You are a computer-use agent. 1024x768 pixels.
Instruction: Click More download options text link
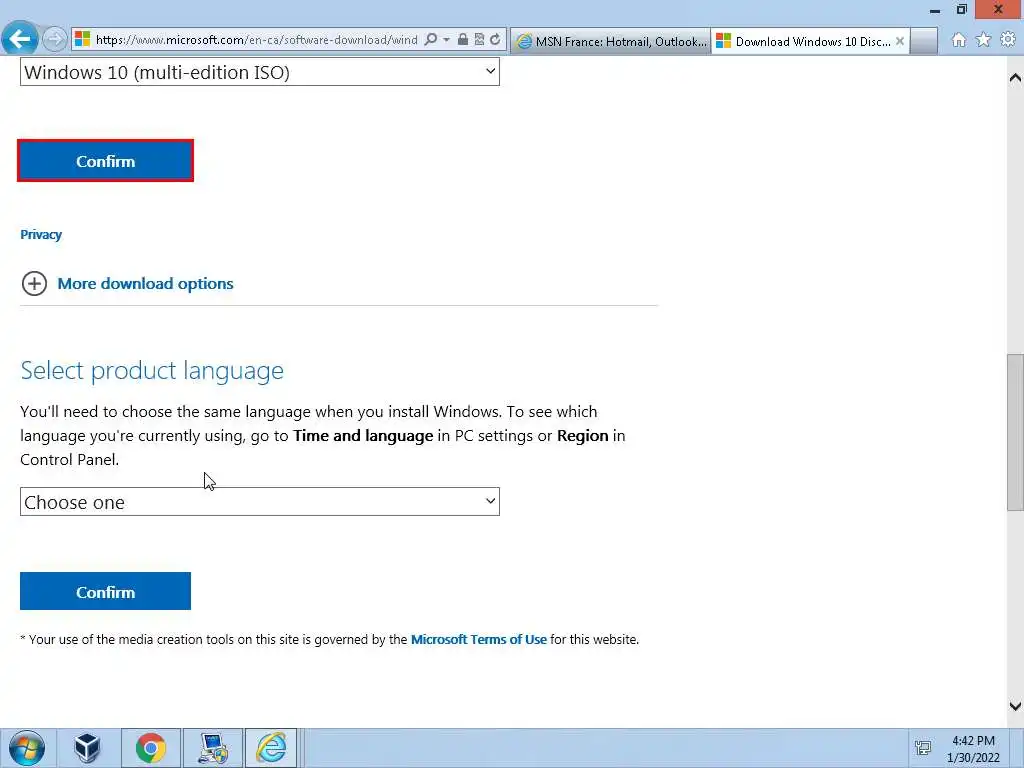(x=145, y=283)
